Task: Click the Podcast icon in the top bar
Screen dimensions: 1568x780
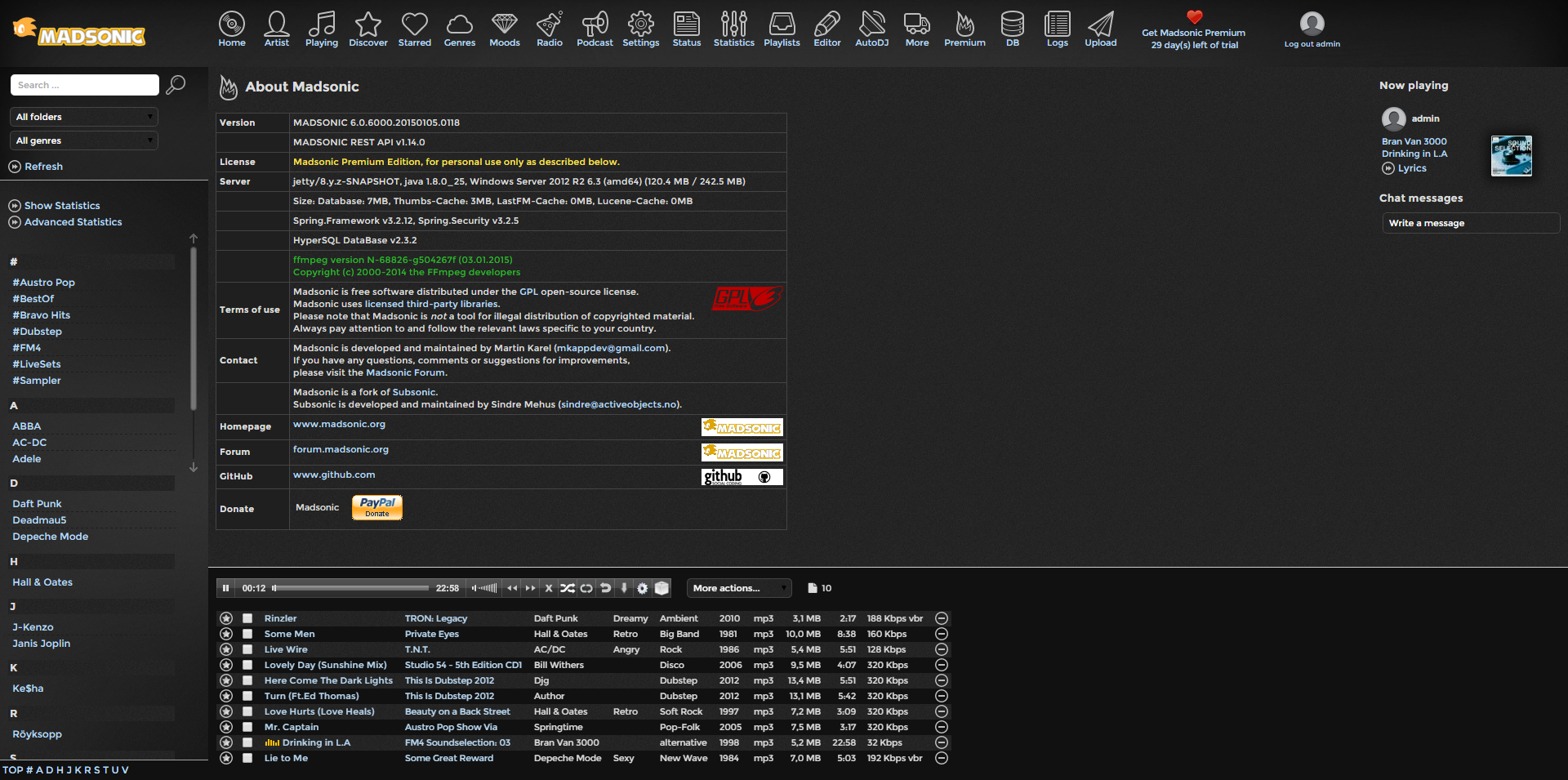Action: (x=595, y=29)
